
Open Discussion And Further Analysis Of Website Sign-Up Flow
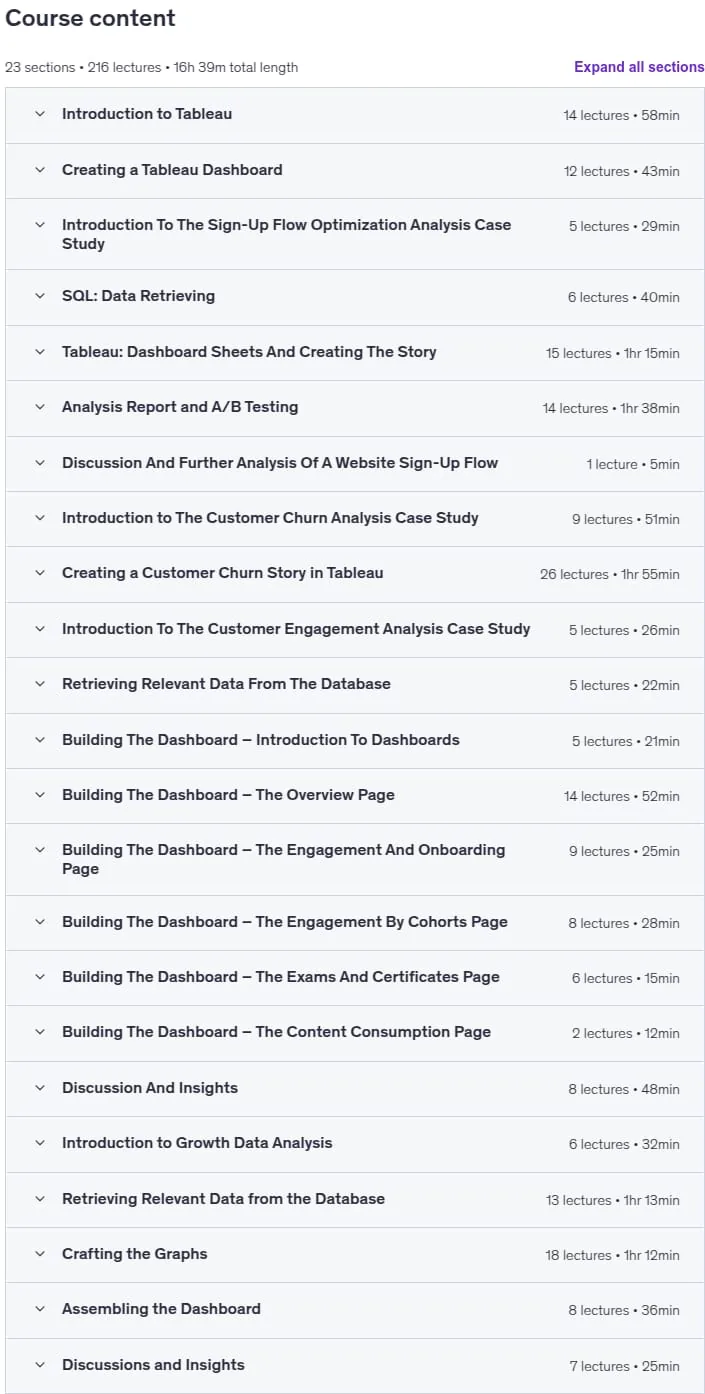(x=355, y=463)
